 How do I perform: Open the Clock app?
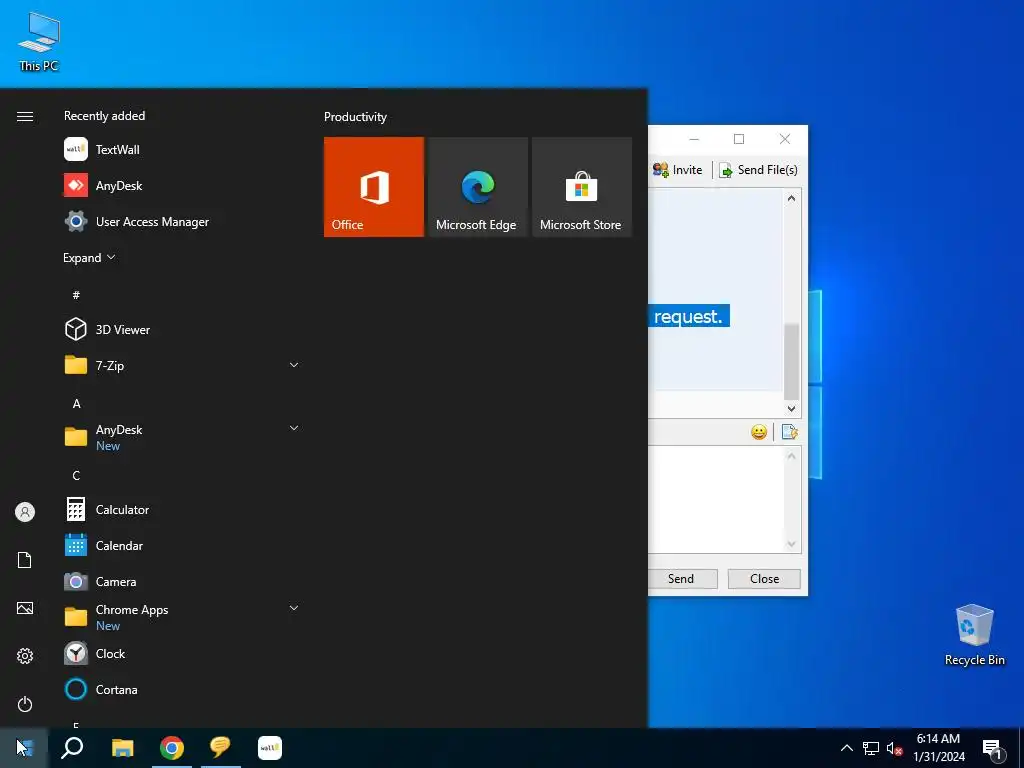(183, 653)
